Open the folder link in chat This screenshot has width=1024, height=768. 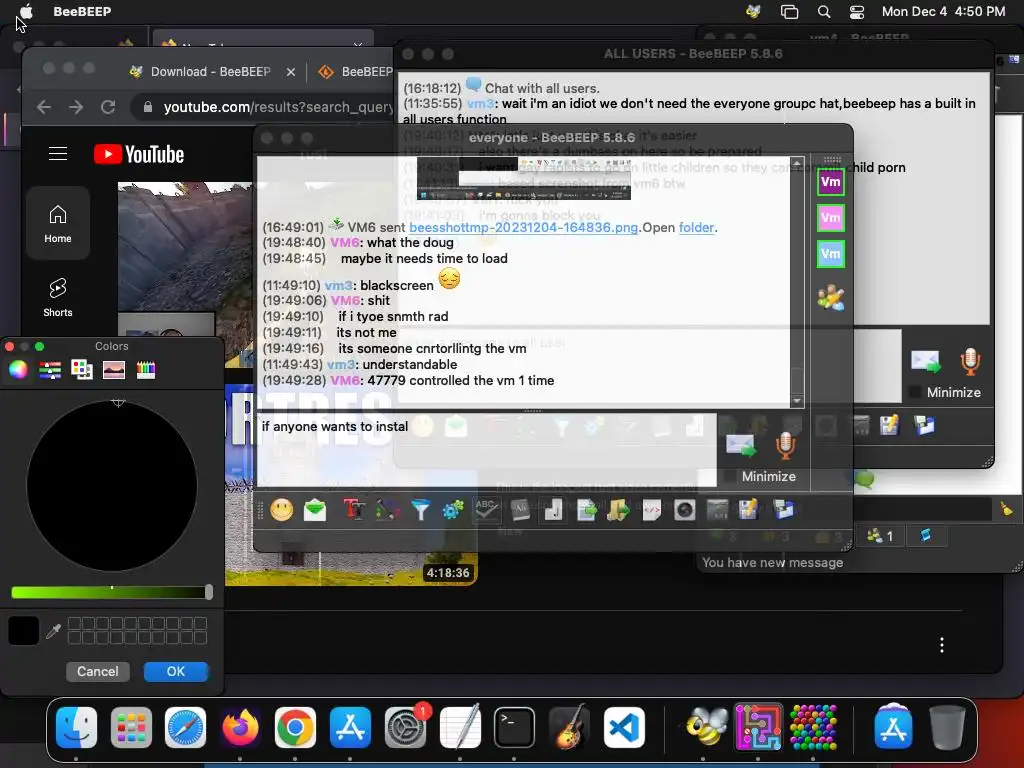point(696,227)
